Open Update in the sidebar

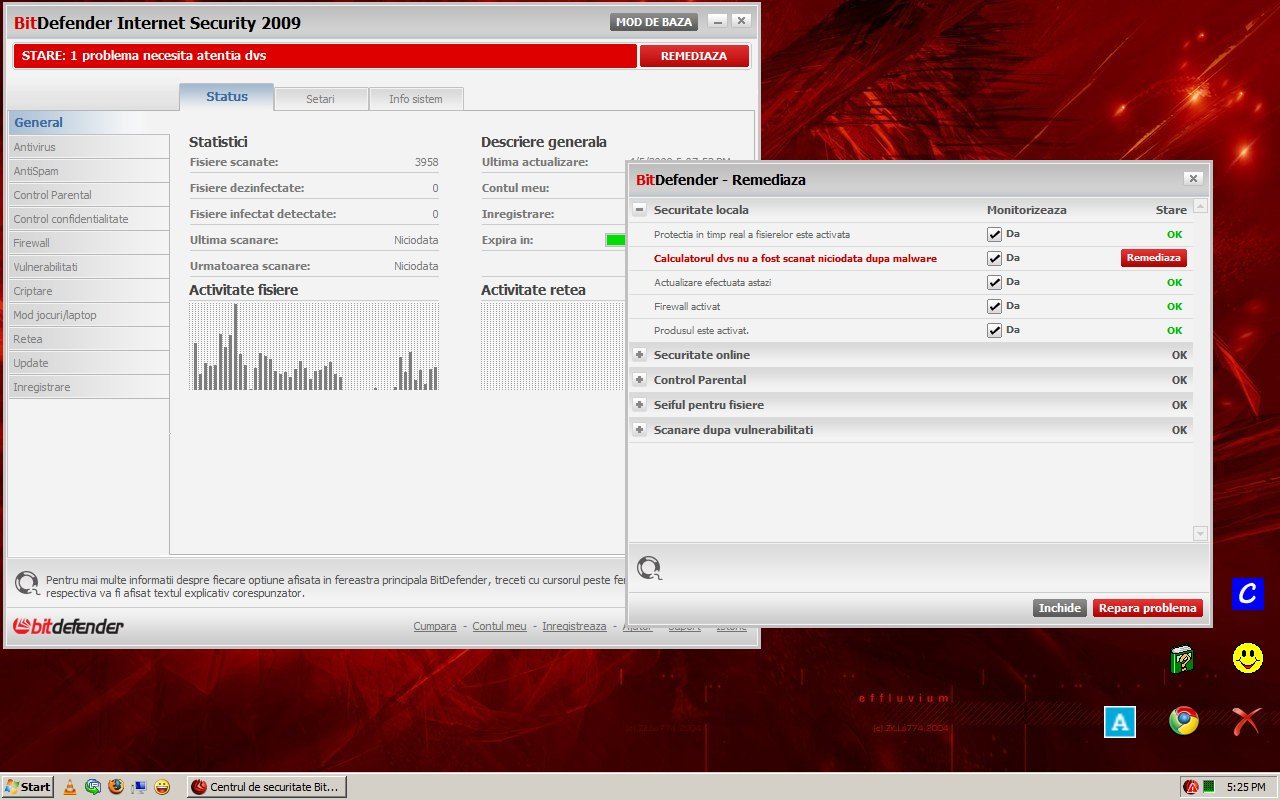coord(89,363)
